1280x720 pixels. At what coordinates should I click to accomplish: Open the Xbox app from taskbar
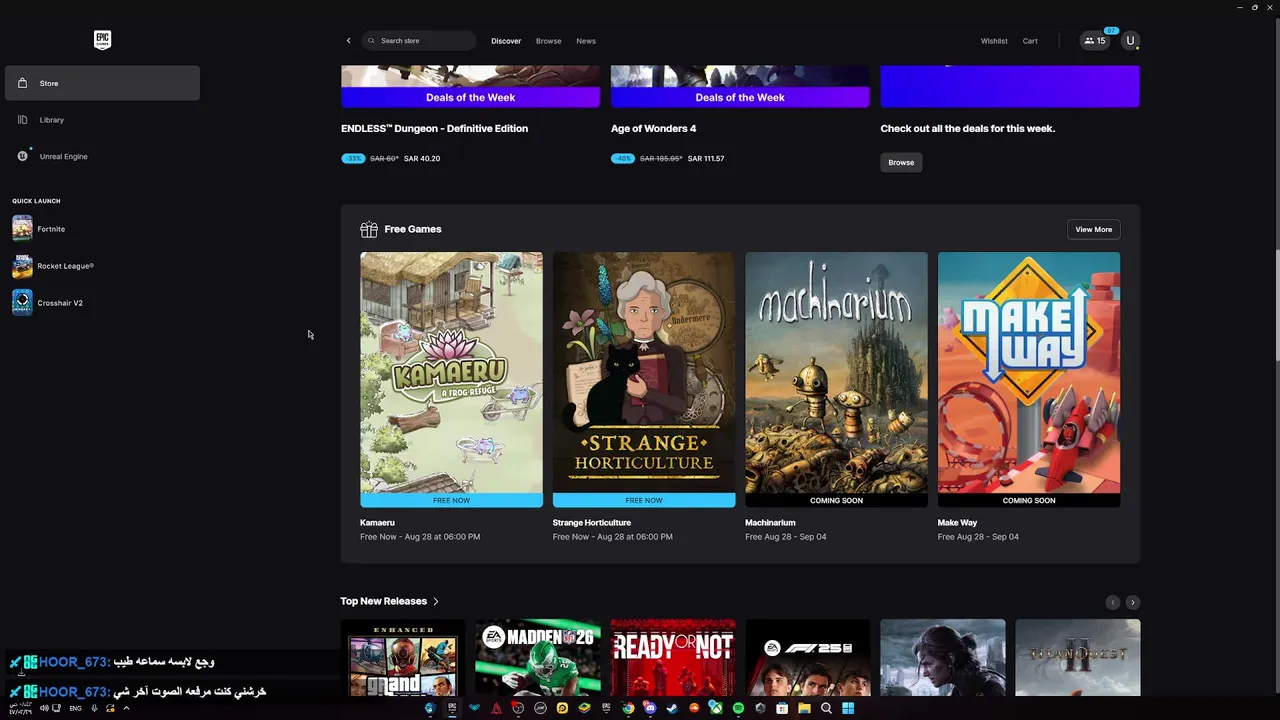[x=716, y=708]
